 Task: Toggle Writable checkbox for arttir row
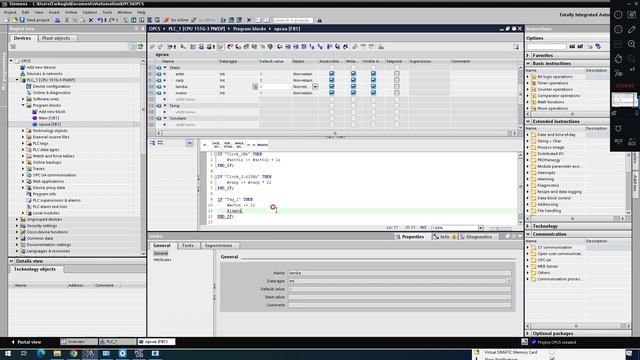tap(353, 74)
